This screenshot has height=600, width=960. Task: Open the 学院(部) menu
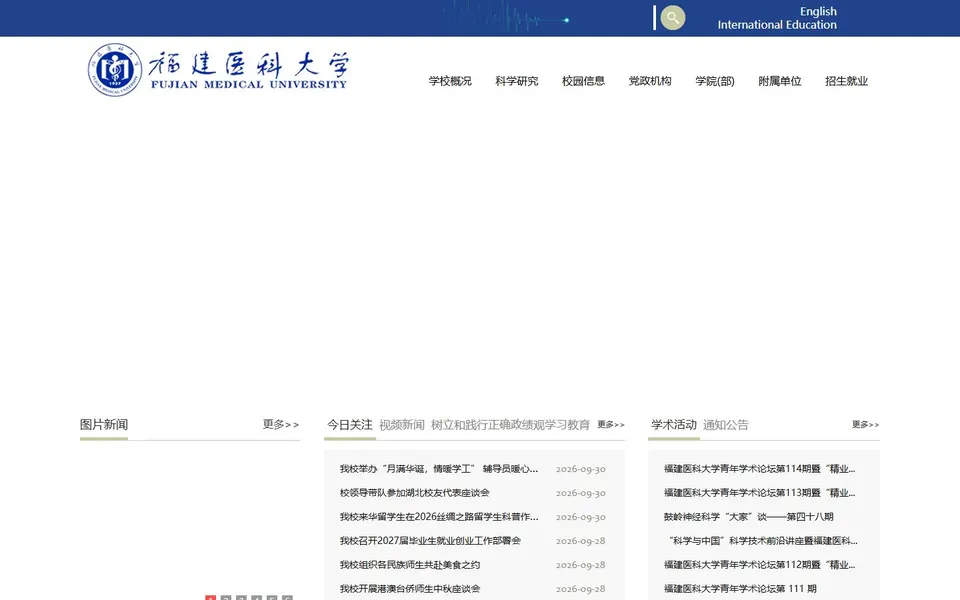pos(714,81)
